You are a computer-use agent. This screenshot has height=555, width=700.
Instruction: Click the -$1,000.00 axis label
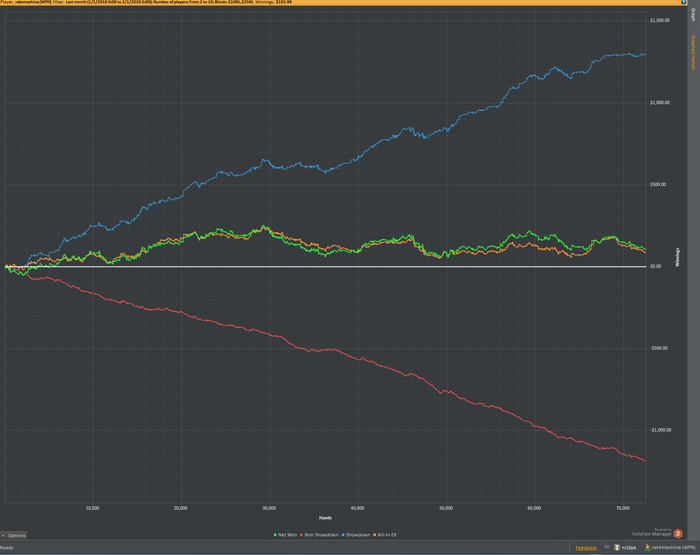click(x=660, y=430)
